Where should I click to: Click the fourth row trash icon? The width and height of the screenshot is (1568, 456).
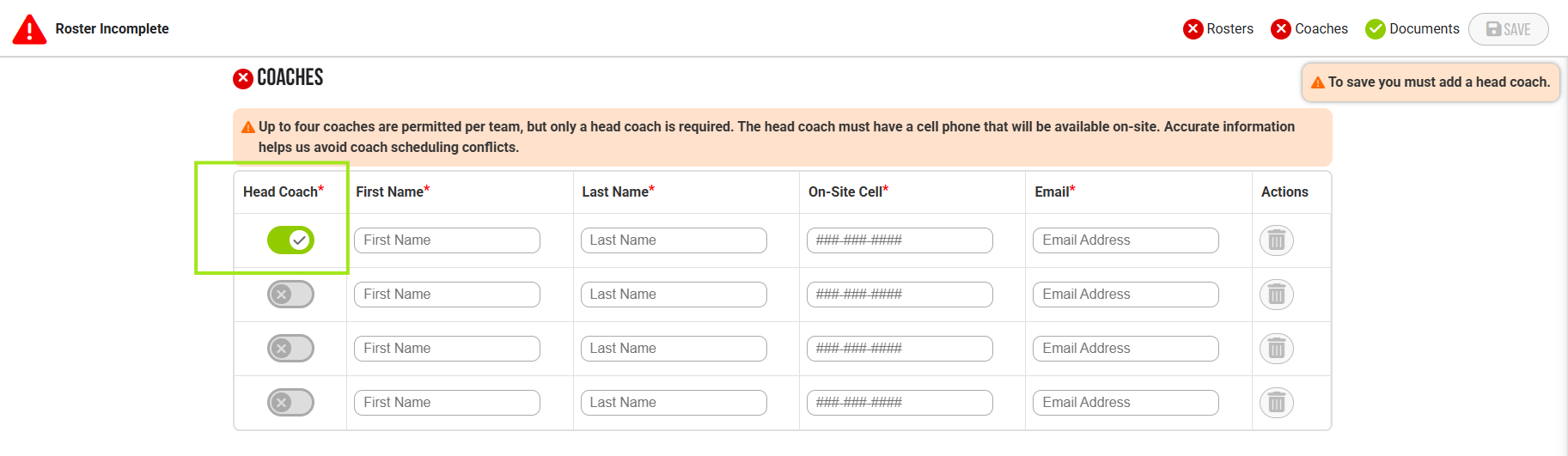tap(1276, 403)
